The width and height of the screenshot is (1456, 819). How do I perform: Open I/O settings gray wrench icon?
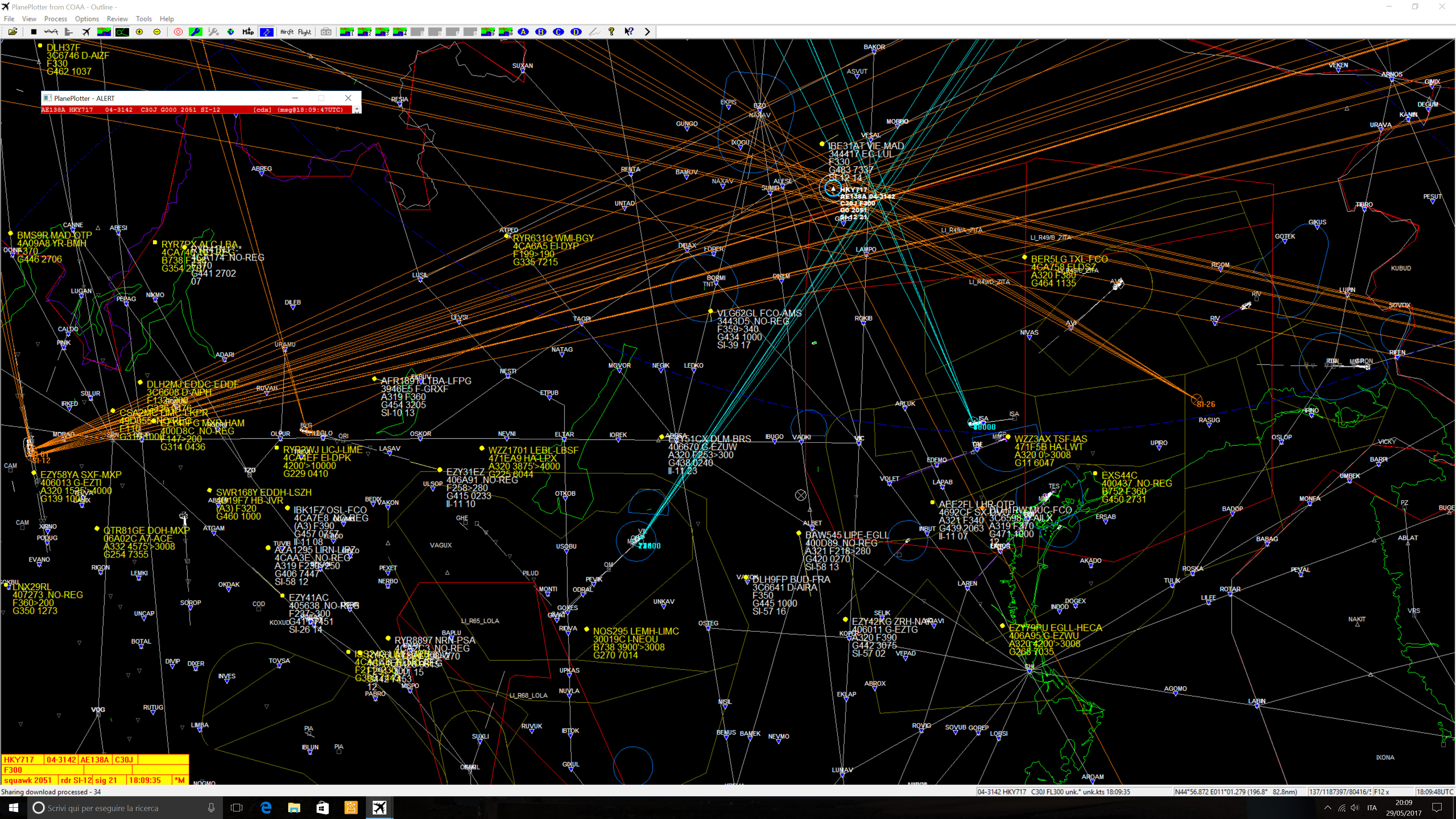[213, 31]
